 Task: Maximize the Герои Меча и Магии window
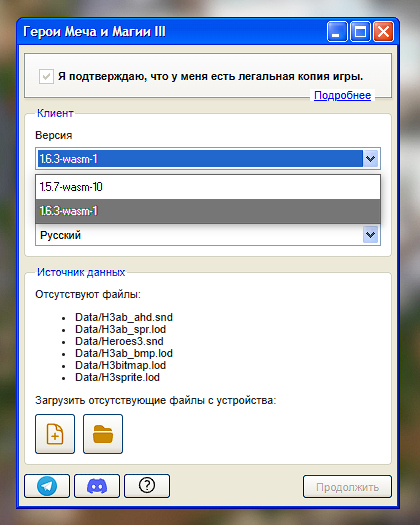(x=360, y=32)
